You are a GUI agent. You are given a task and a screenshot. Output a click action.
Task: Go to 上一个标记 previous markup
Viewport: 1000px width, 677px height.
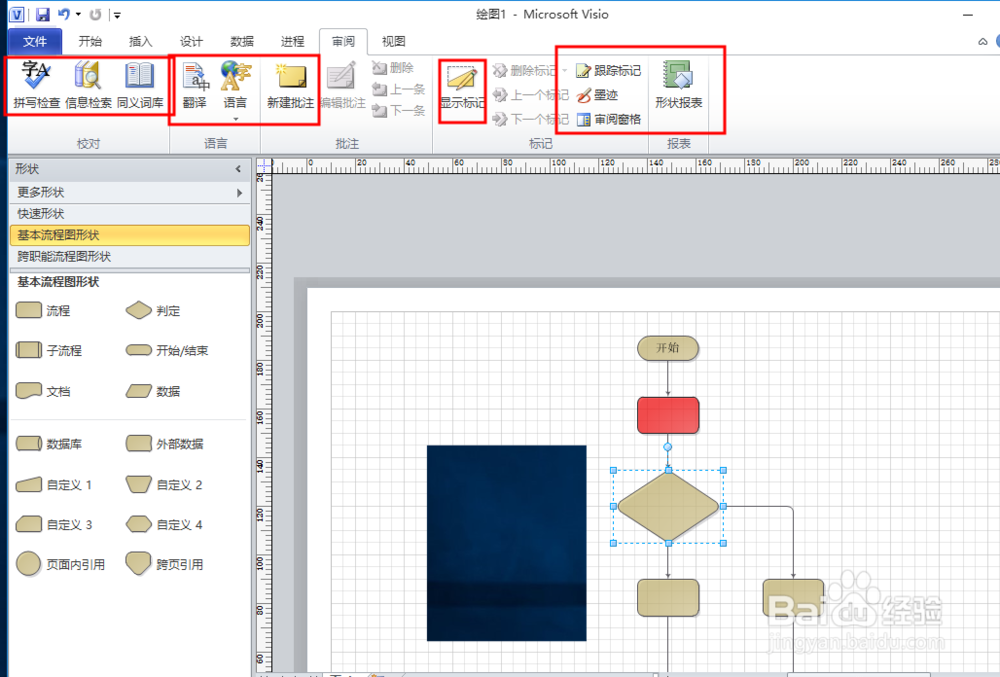[530, 95]
